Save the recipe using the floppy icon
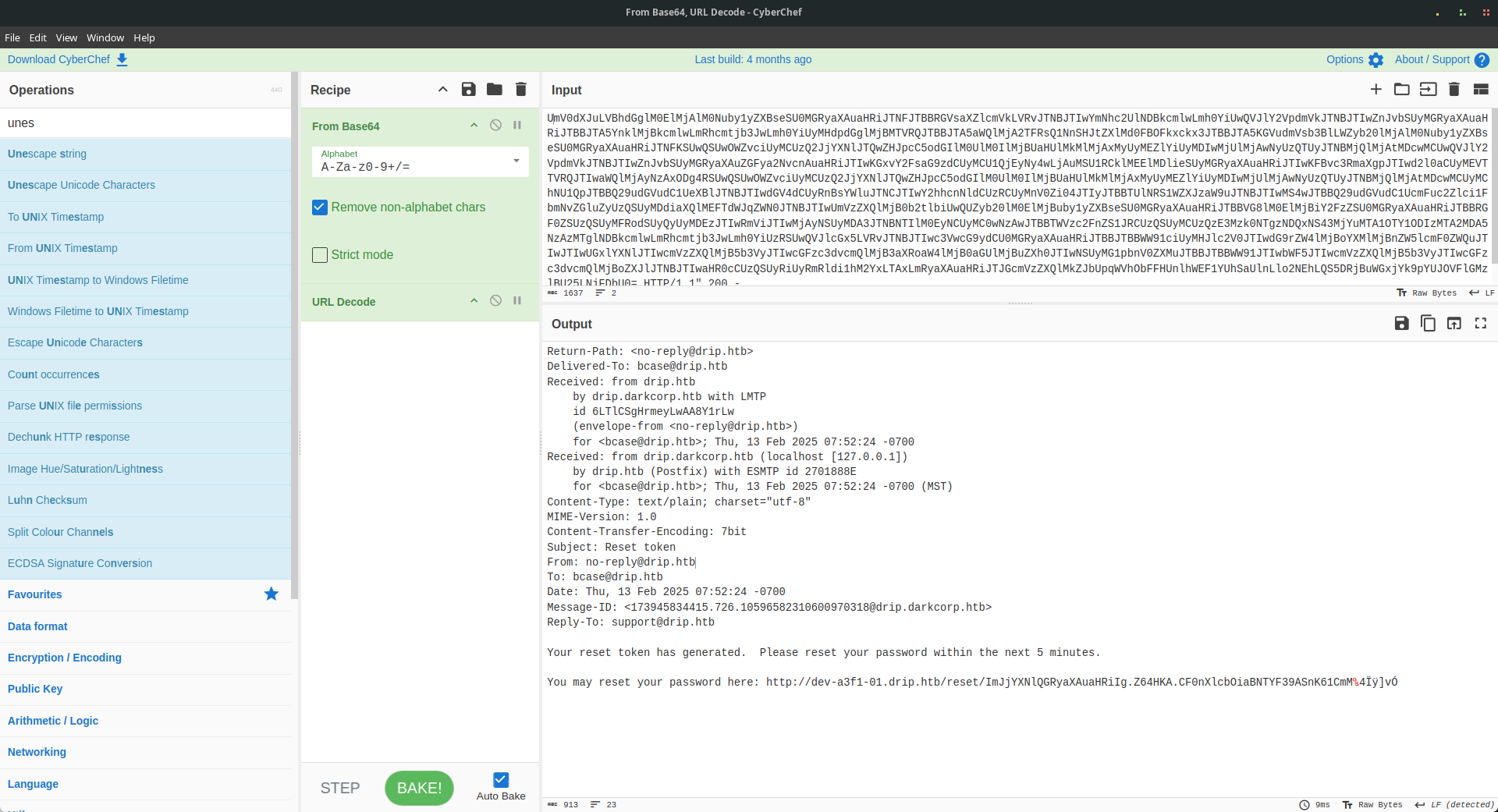 [x=468, y=90]
